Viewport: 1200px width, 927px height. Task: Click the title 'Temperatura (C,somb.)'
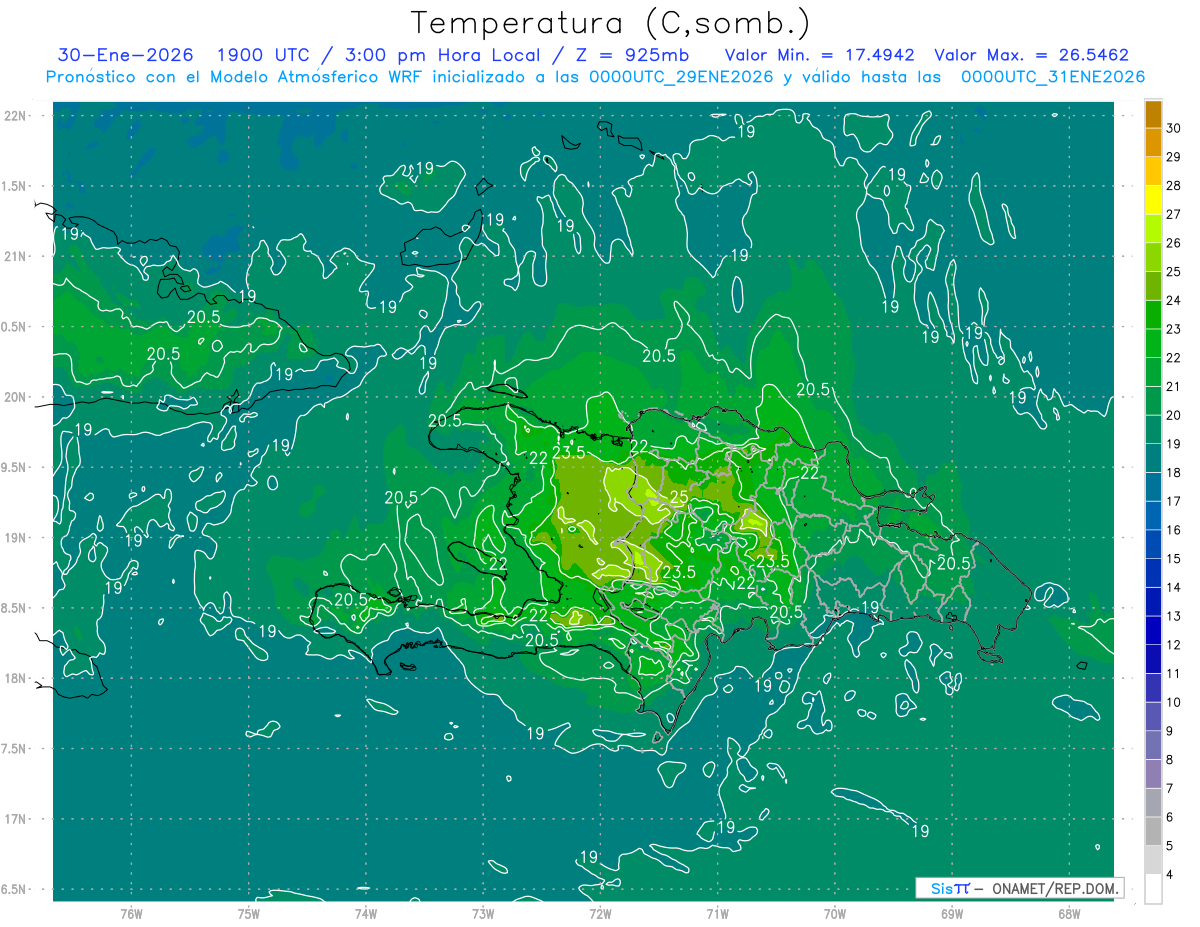coord(611,23)
